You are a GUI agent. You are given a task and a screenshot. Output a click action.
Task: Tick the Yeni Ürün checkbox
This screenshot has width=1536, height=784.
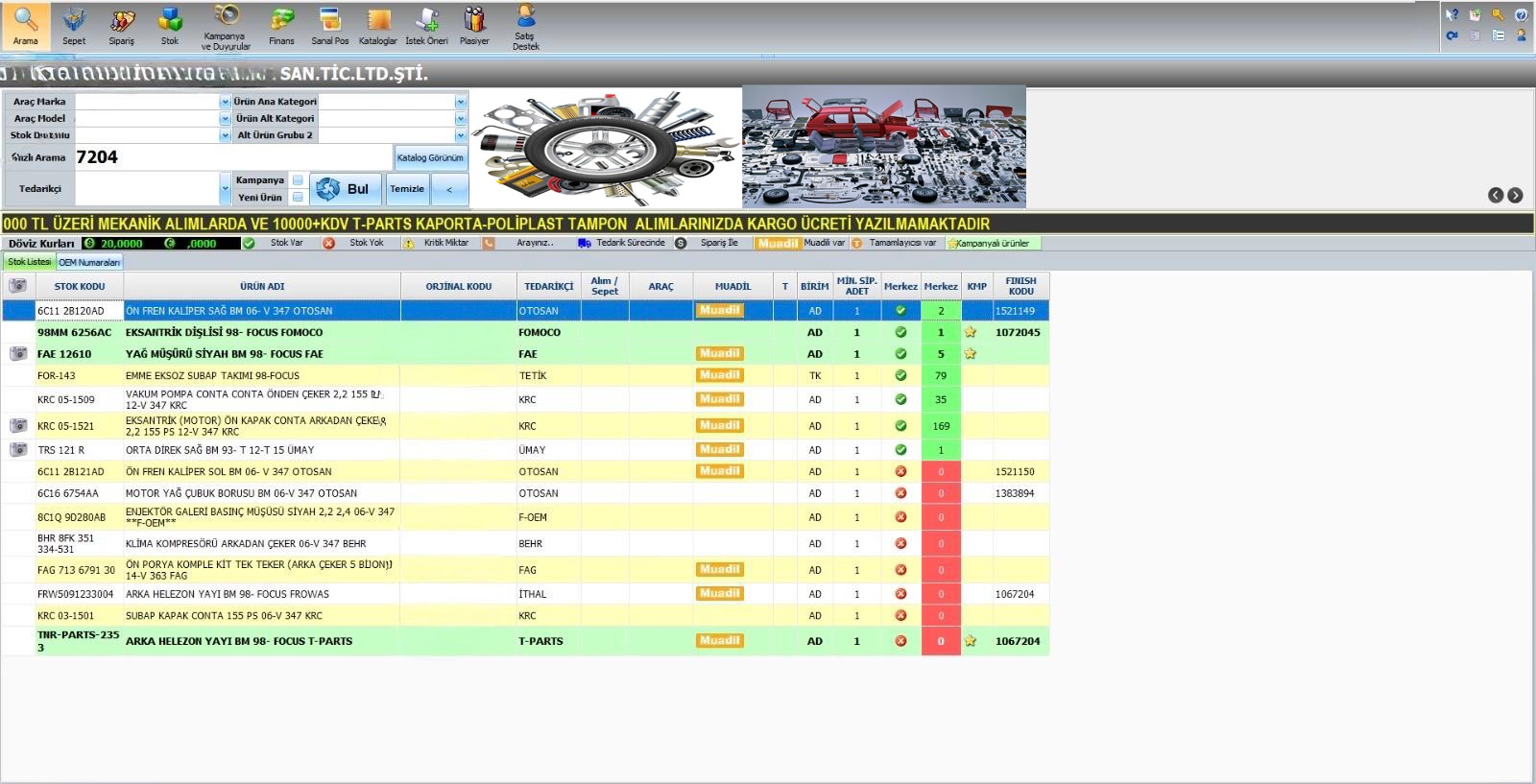click(298, 198)
